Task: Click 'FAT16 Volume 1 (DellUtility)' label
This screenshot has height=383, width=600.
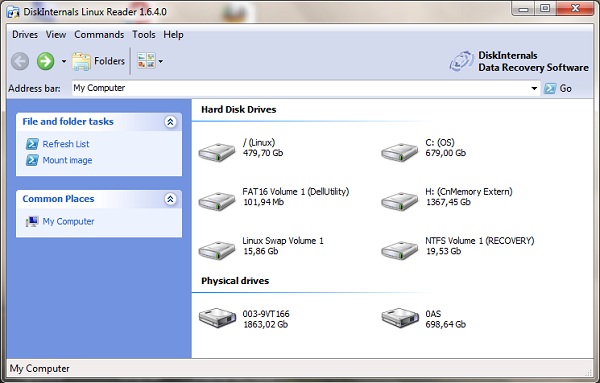Action: [296, 192]
